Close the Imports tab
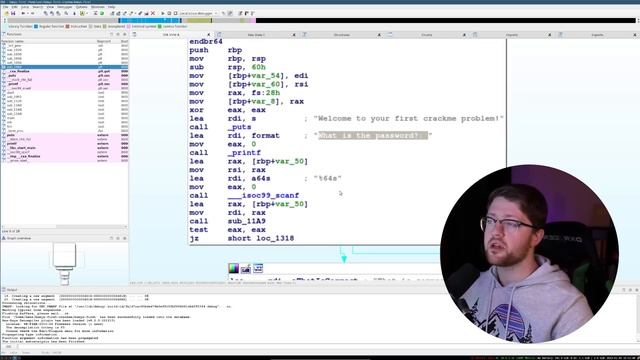Viewport: 640px width, 360px height. coord(549,35)
